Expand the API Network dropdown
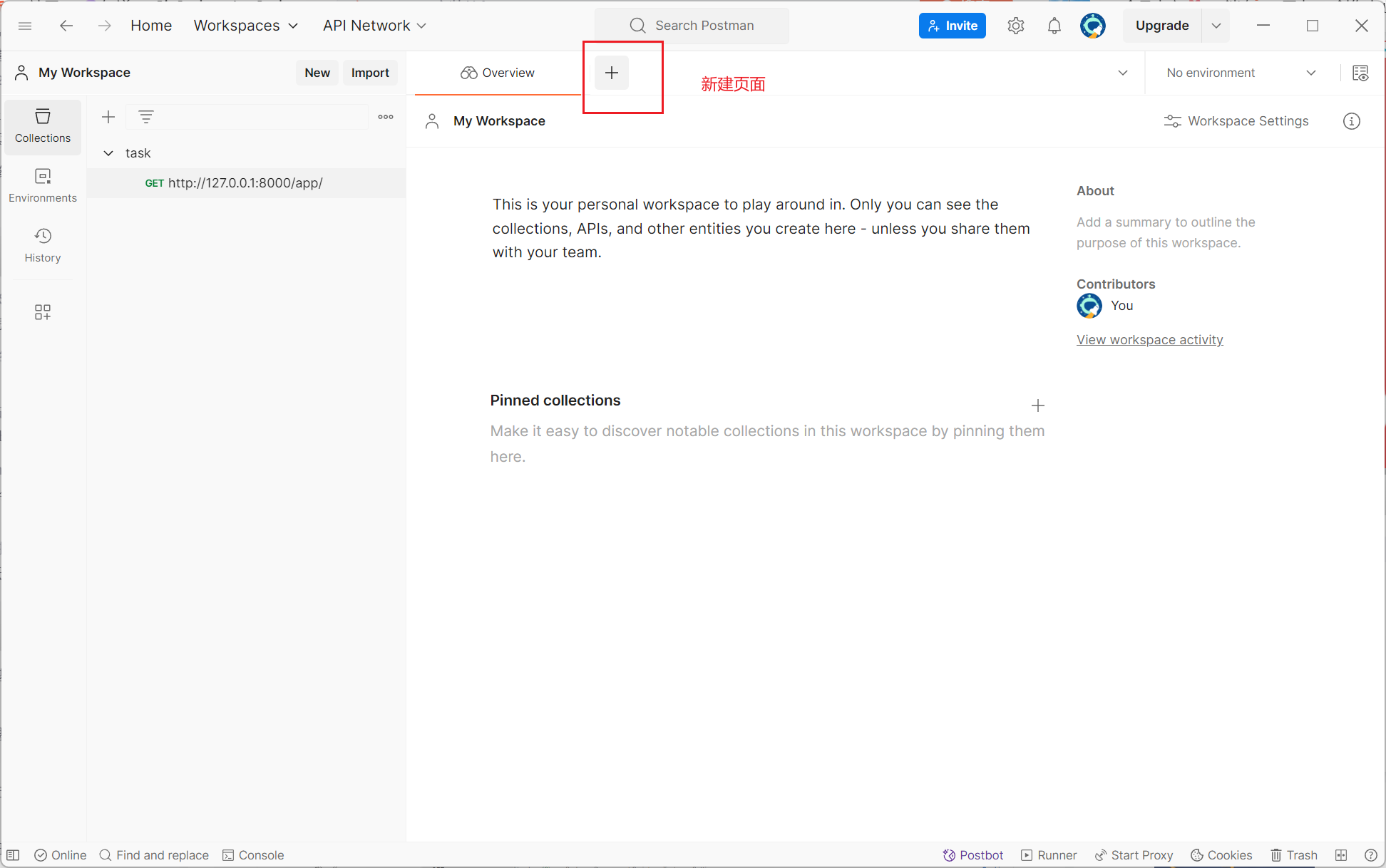The height and width of the screenshot is (868, 1386). (374, 26)
